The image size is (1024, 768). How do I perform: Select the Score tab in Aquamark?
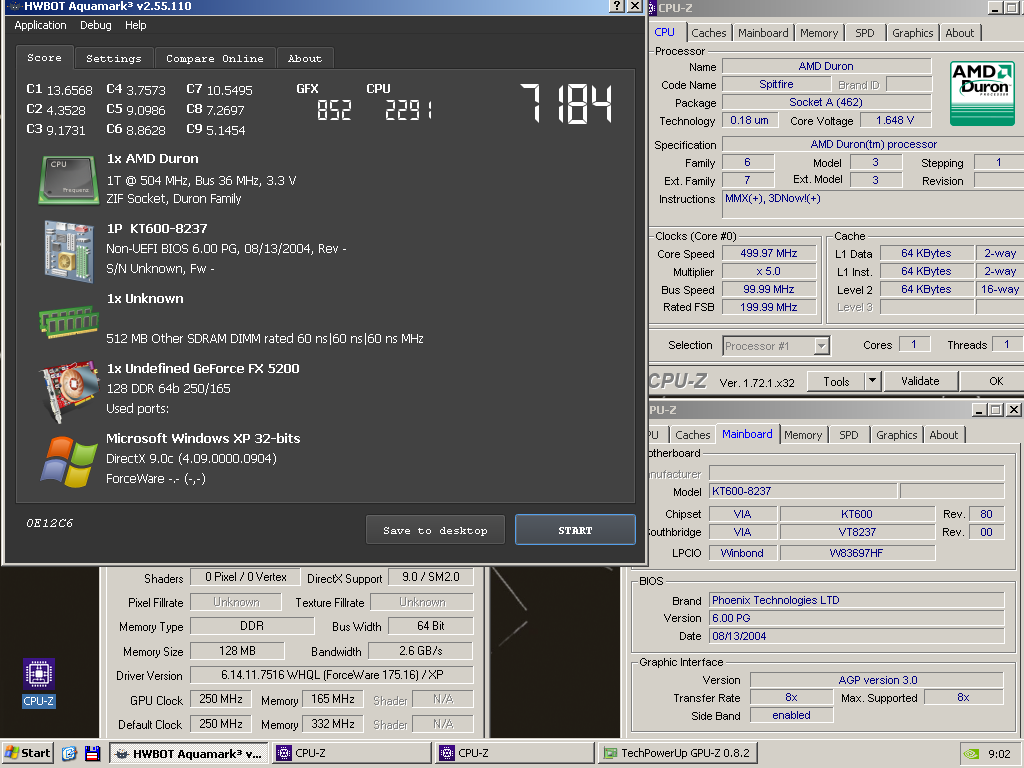tap(44, 57)
